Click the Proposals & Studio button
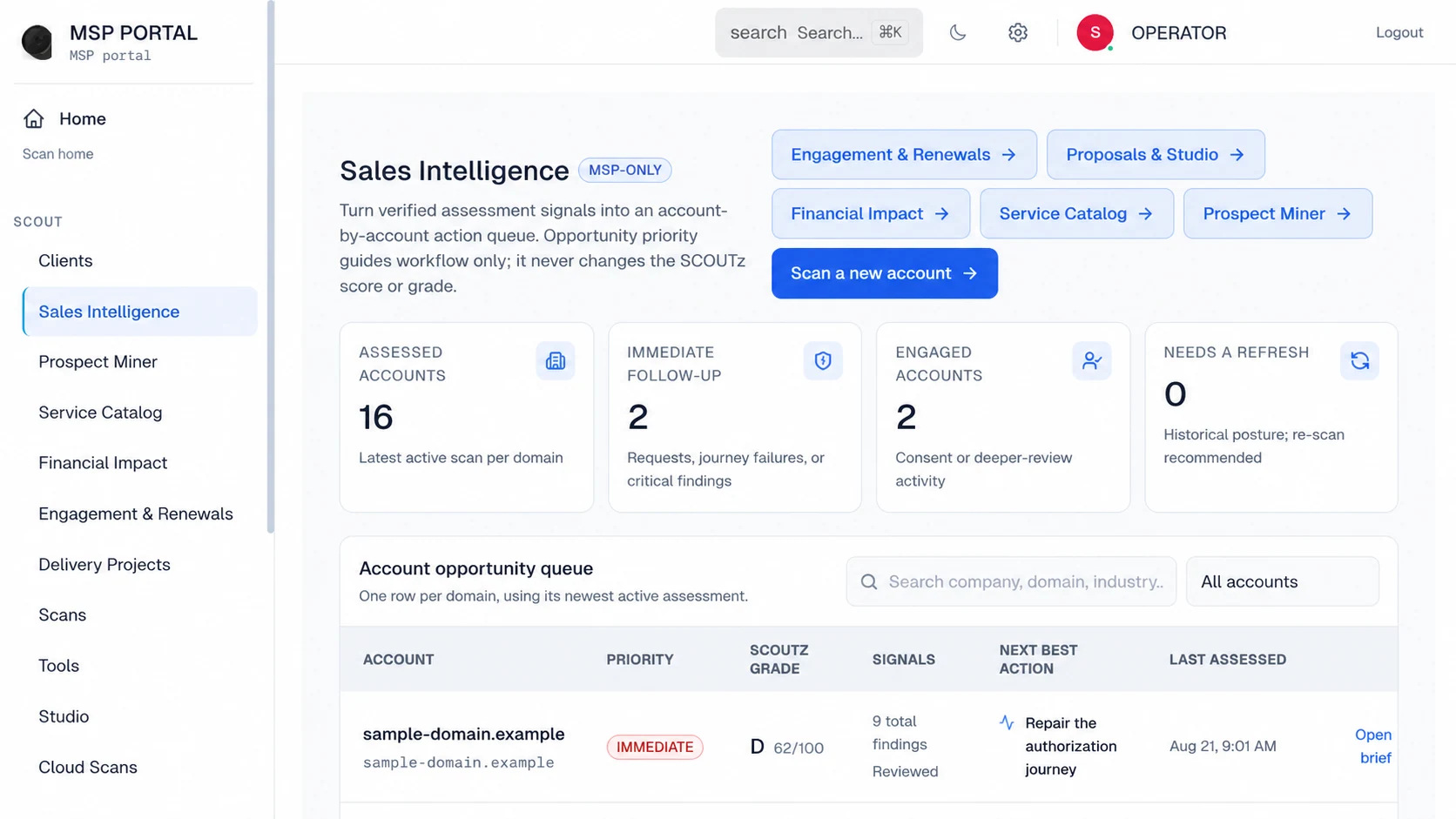Image resolution: width=1456 pixels, height=819 pixels. coord(1156,155)
